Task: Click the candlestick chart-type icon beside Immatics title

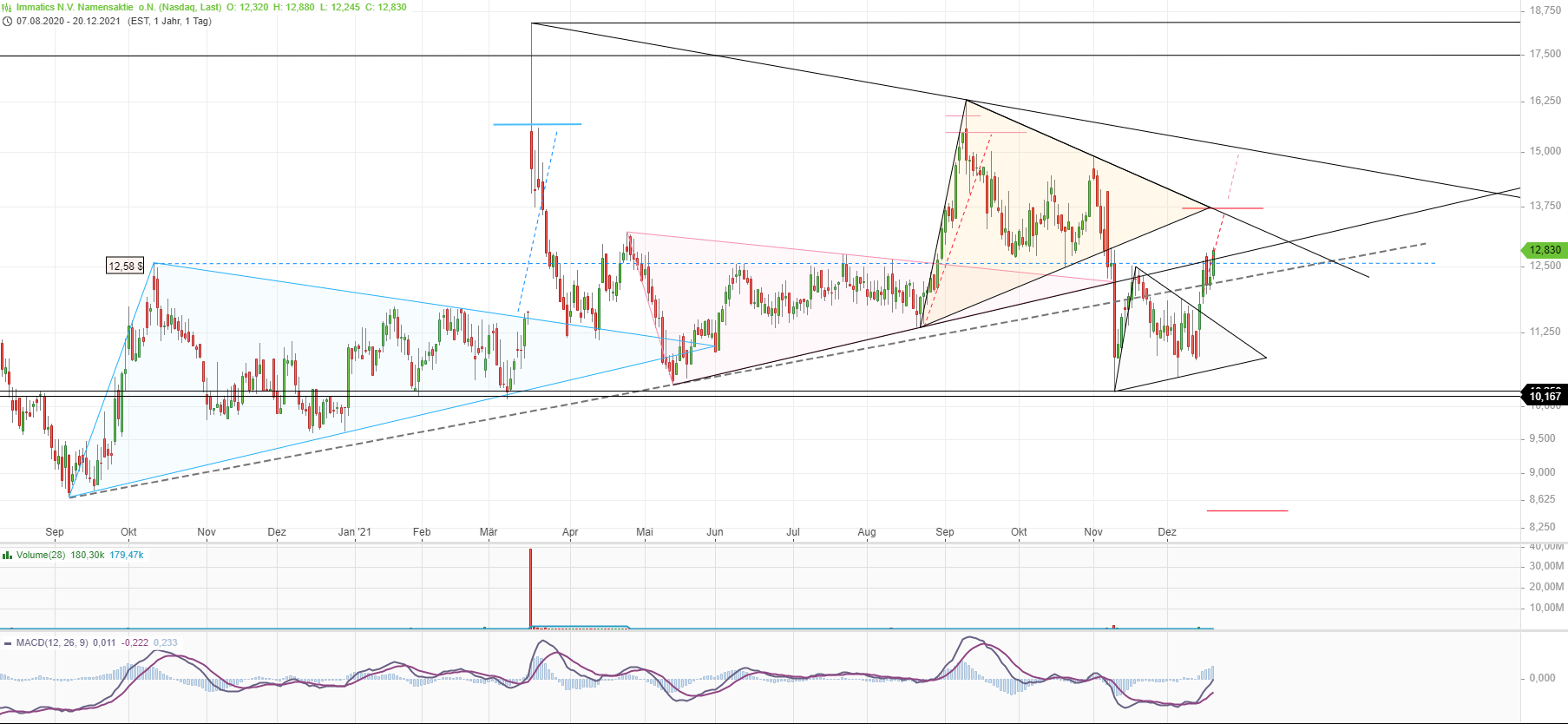Action: click(7, 7)
